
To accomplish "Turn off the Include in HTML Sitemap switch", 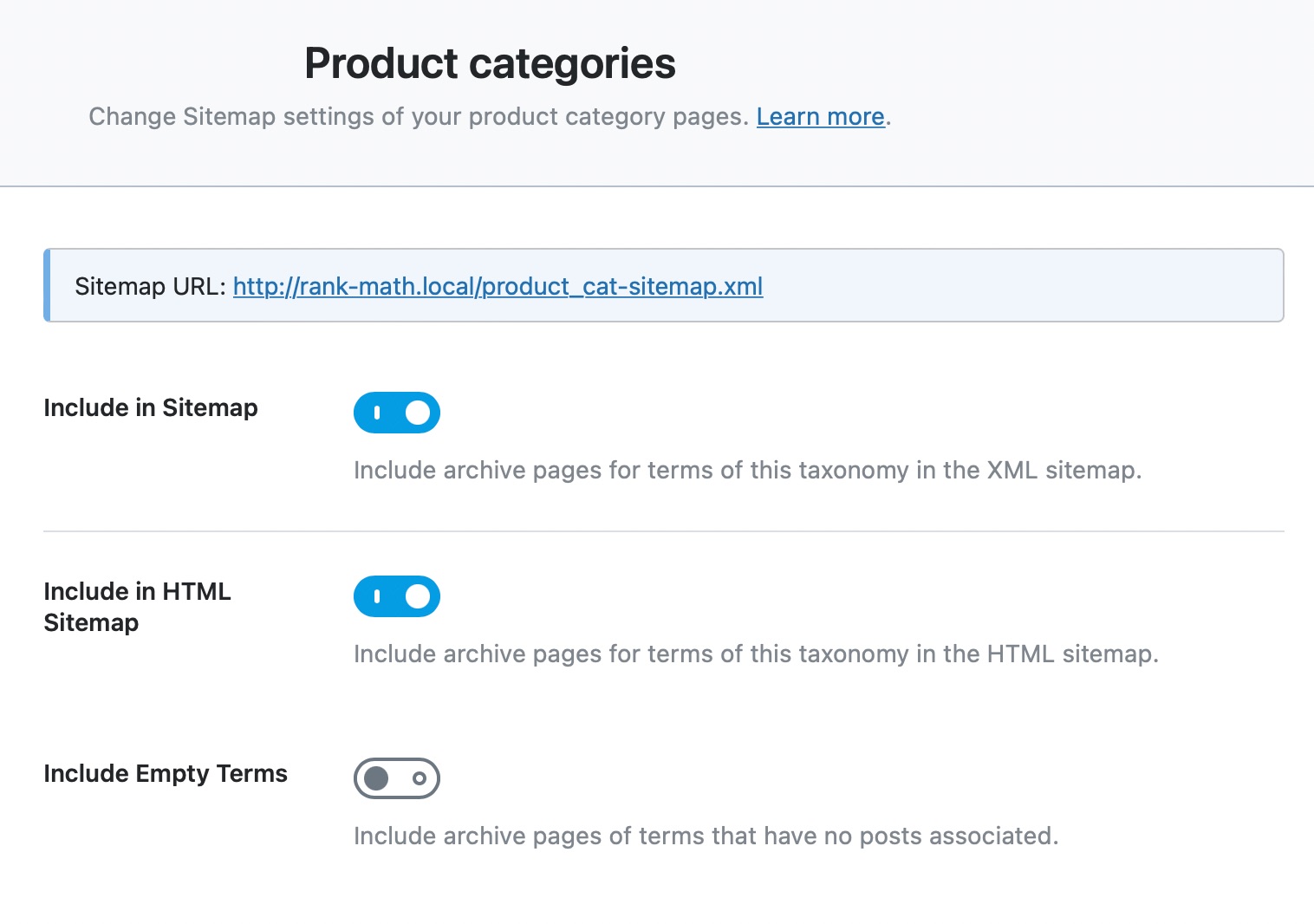I will pyautogui.click(x=396, y=596).
